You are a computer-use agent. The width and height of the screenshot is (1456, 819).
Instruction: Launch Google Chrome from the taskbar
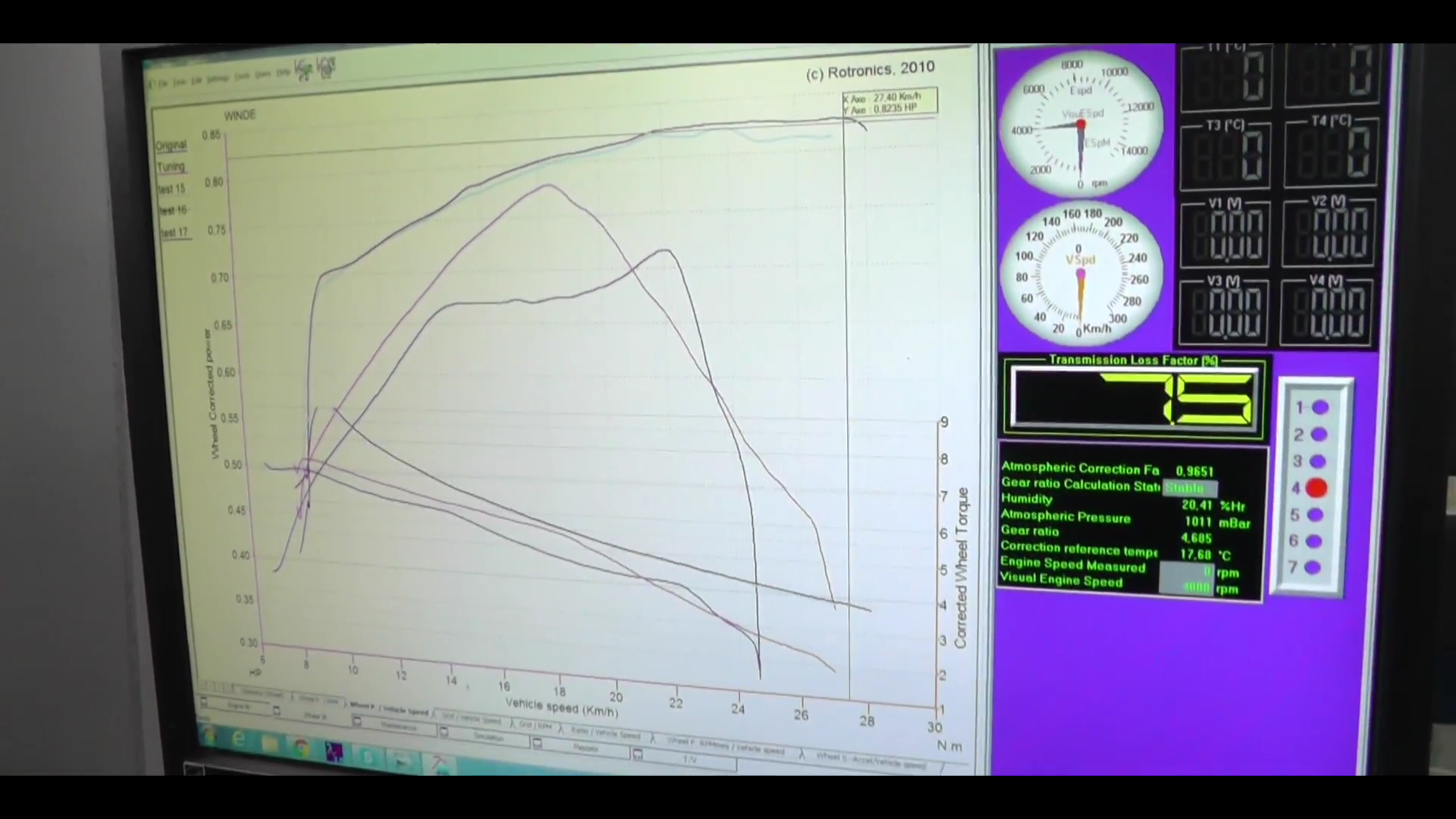click(301, 748)
